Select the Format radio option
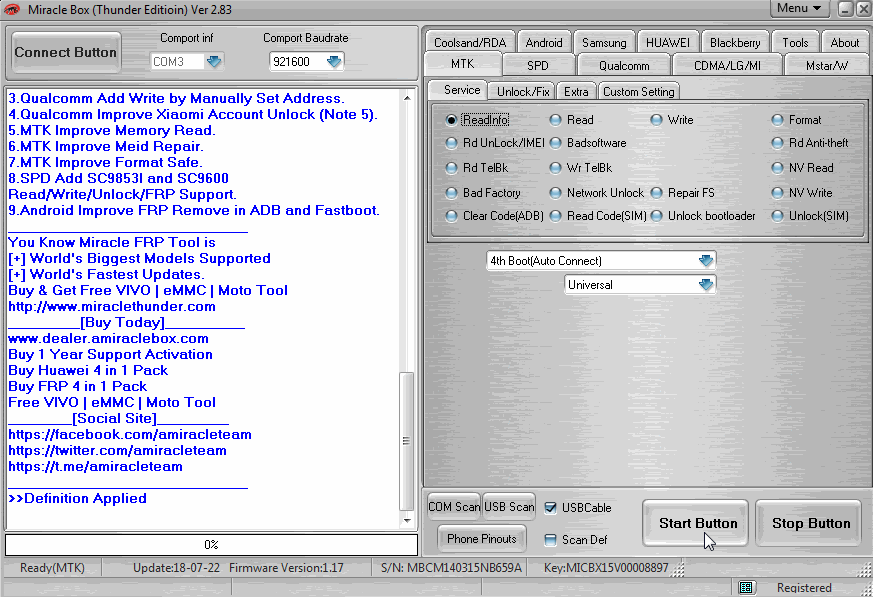873x597 pixels. click(x=777, y=120)
